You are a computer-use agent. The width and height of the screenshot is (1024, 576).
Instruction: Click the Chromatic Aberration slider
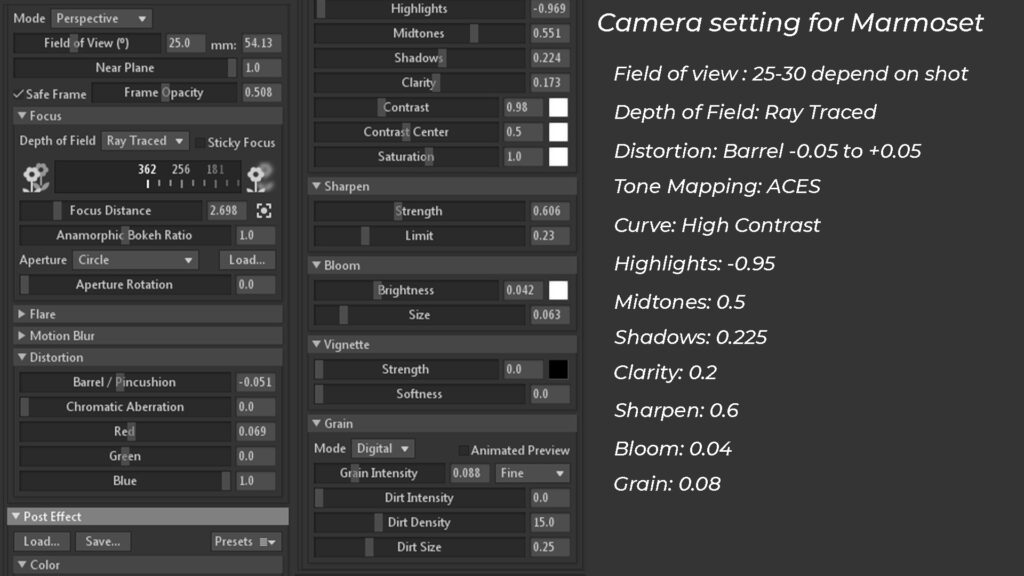coord(125,407)
